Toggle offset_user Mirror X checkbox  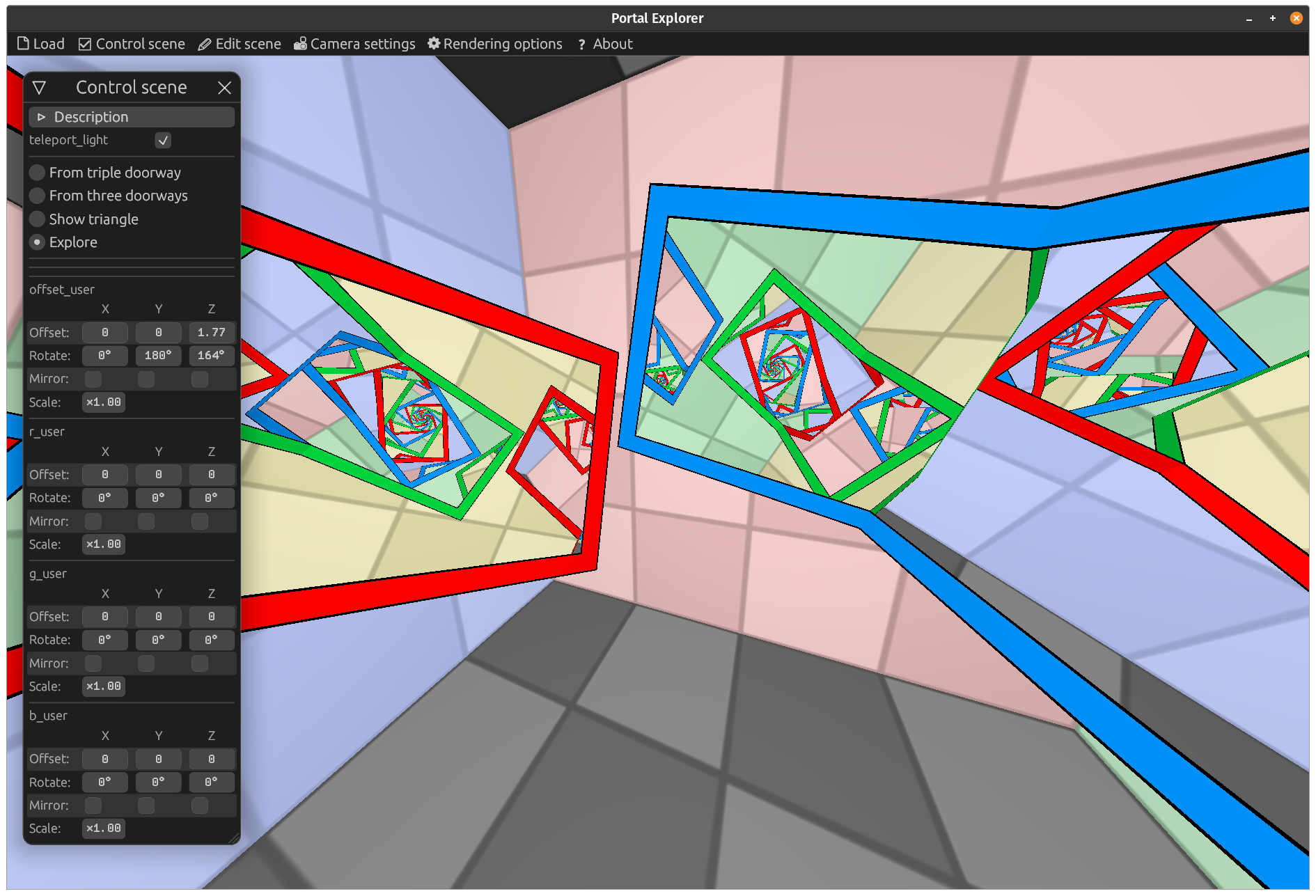(x=93, y=379)
